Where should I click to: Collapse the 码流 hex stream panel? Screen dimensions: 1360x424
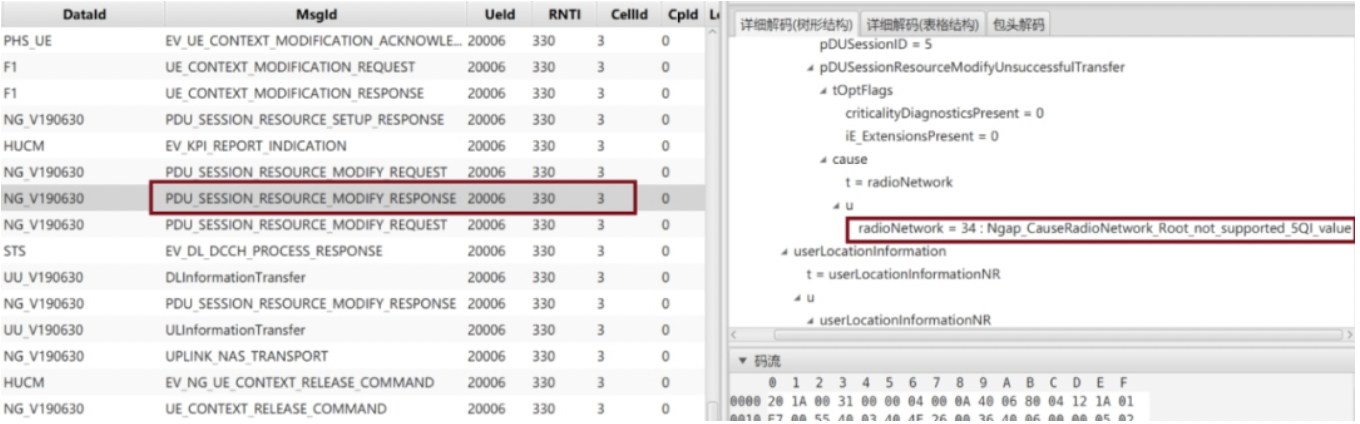pyautogui.click(x=741, y=360)
